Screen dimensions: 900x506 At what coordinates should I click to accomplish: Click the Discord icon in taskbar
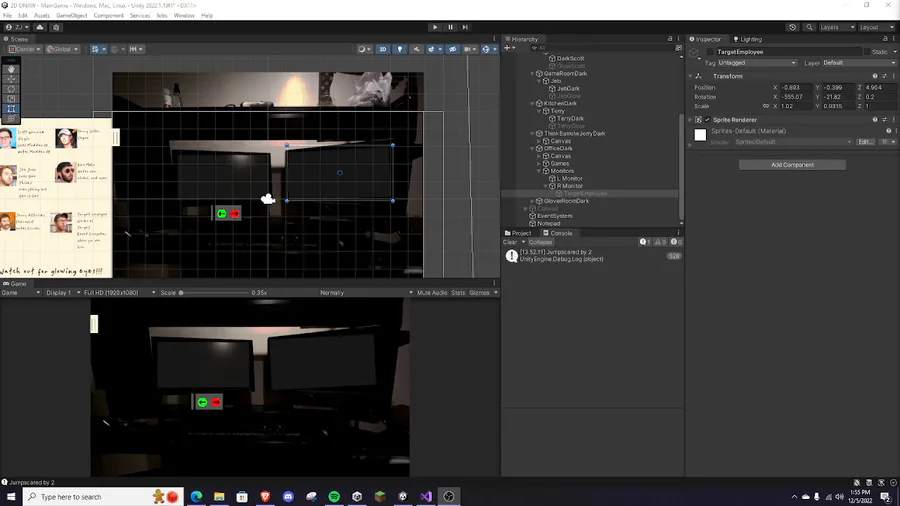click(x=288, y=496)
